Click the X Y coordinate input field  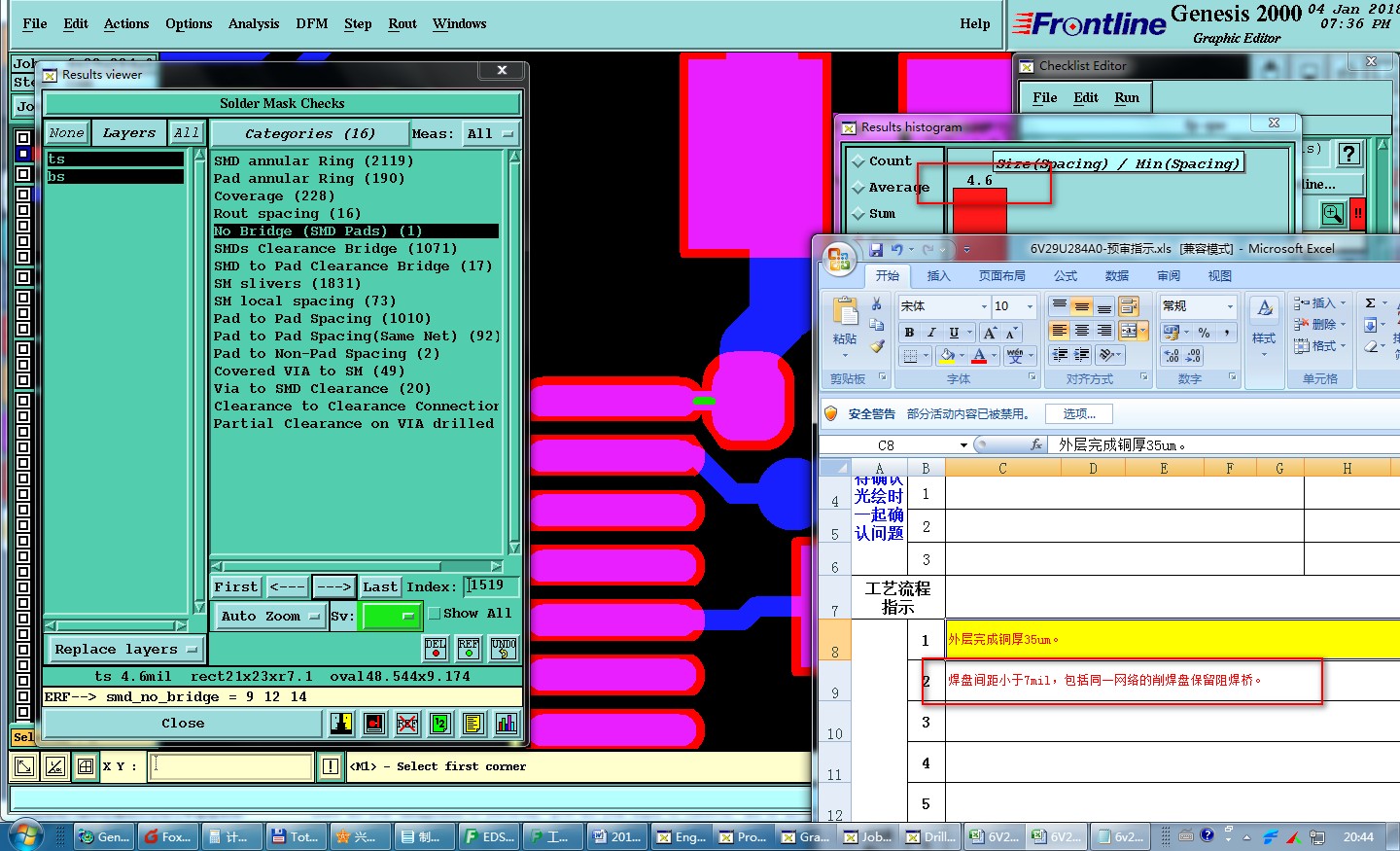[232, 766]
